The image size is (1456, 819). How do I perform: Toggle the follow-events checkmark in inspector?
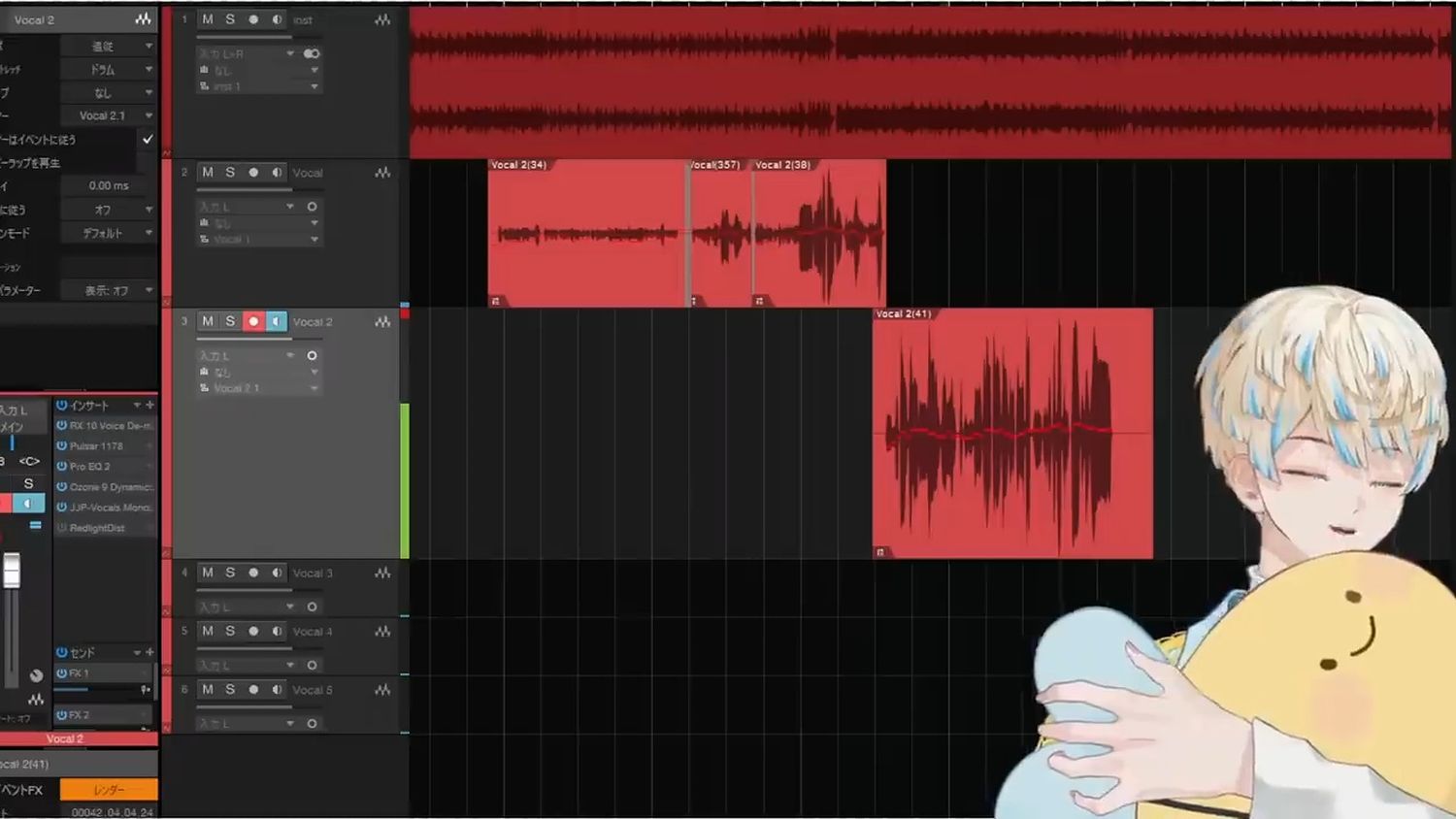tap(148, 139)
